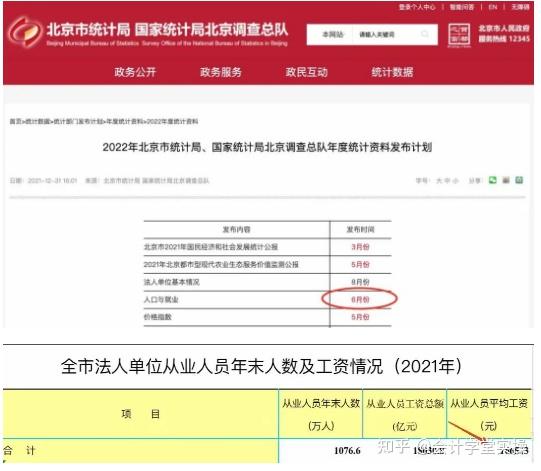541x471 pixels.
Task: Click the 无障碍 accessibility link
Action: coord(520,7)
